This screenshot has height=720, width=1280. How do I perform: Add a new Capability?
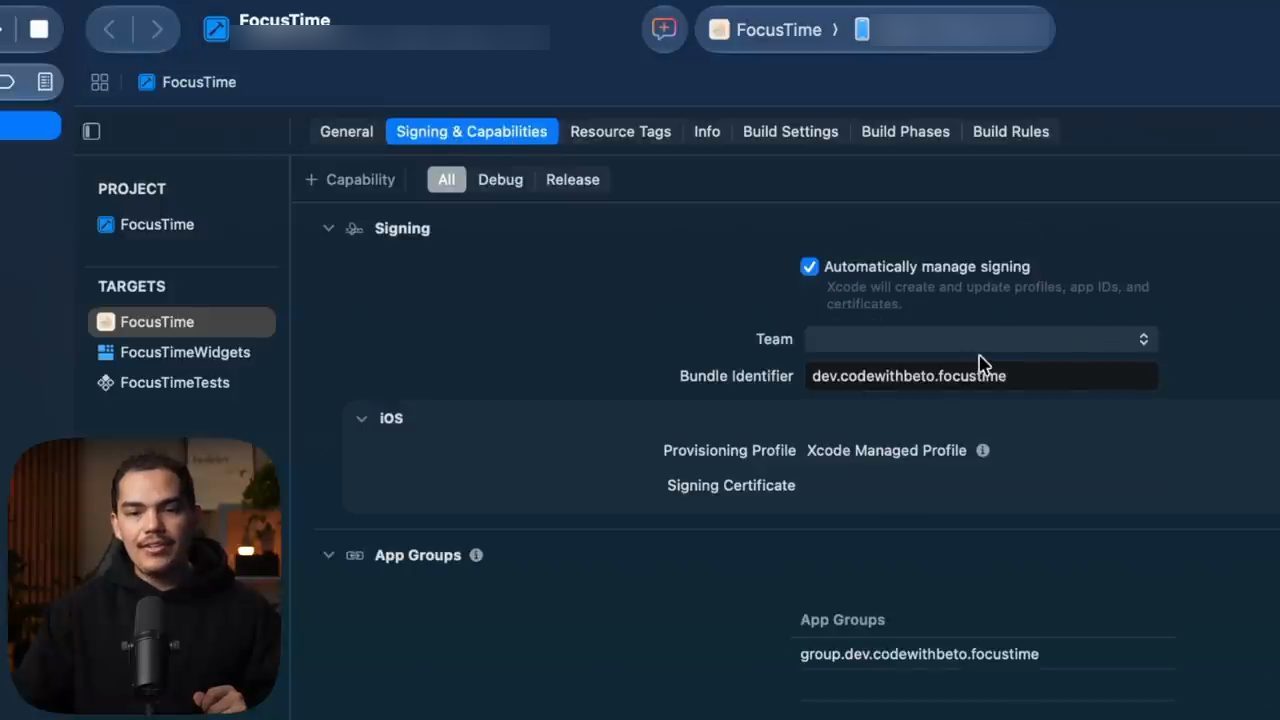click(350, 180)
